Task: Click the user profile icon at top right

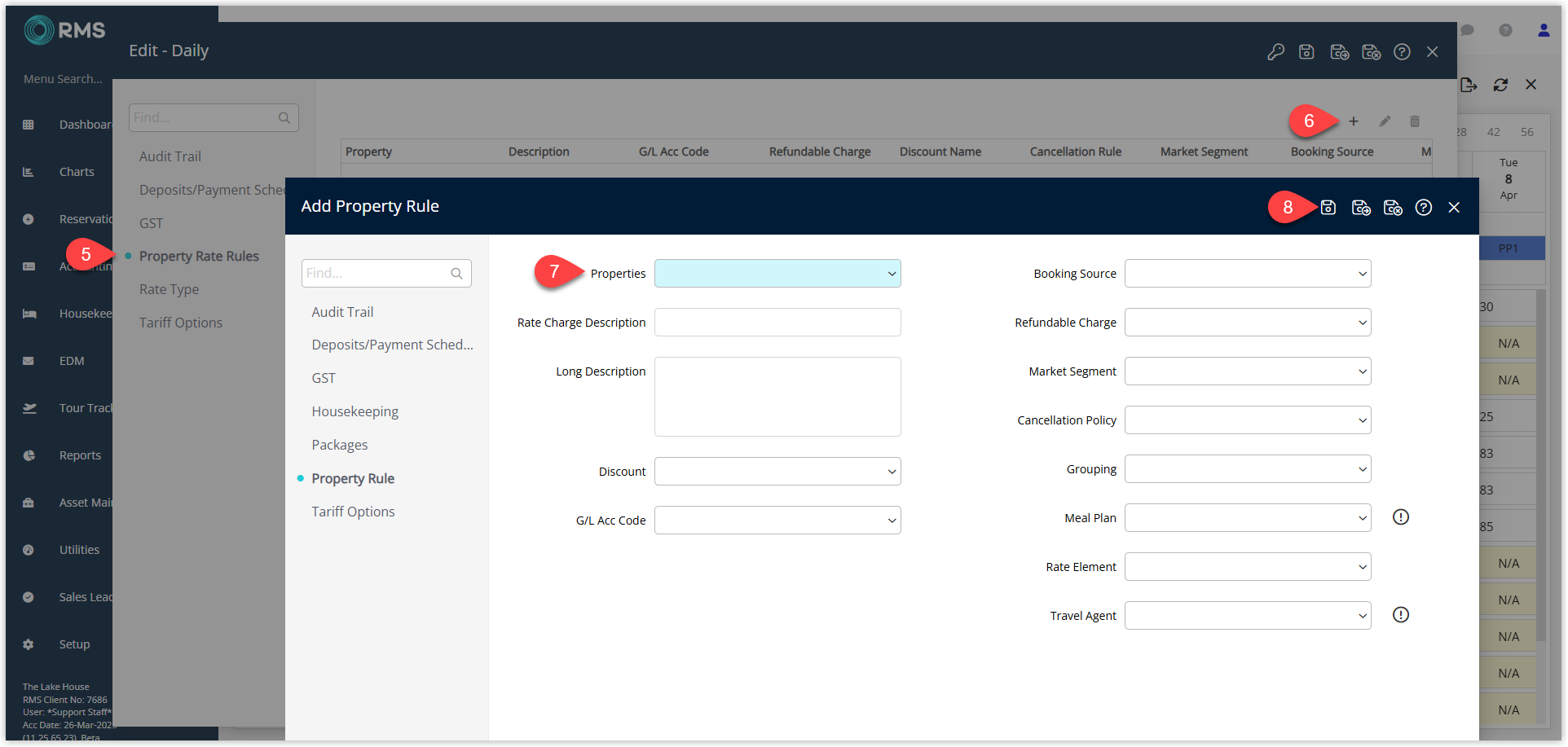Action: [1544, 30]
